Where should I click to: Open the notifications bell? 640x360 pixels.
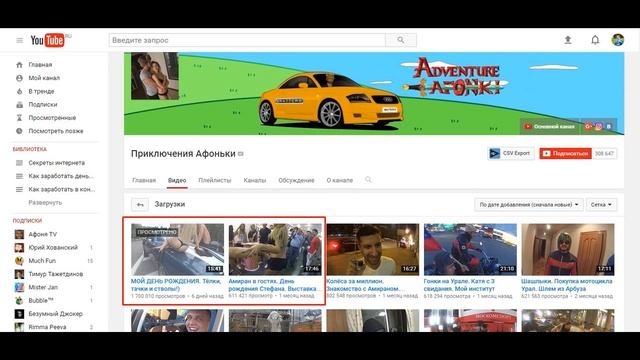(x=595, y=40)
